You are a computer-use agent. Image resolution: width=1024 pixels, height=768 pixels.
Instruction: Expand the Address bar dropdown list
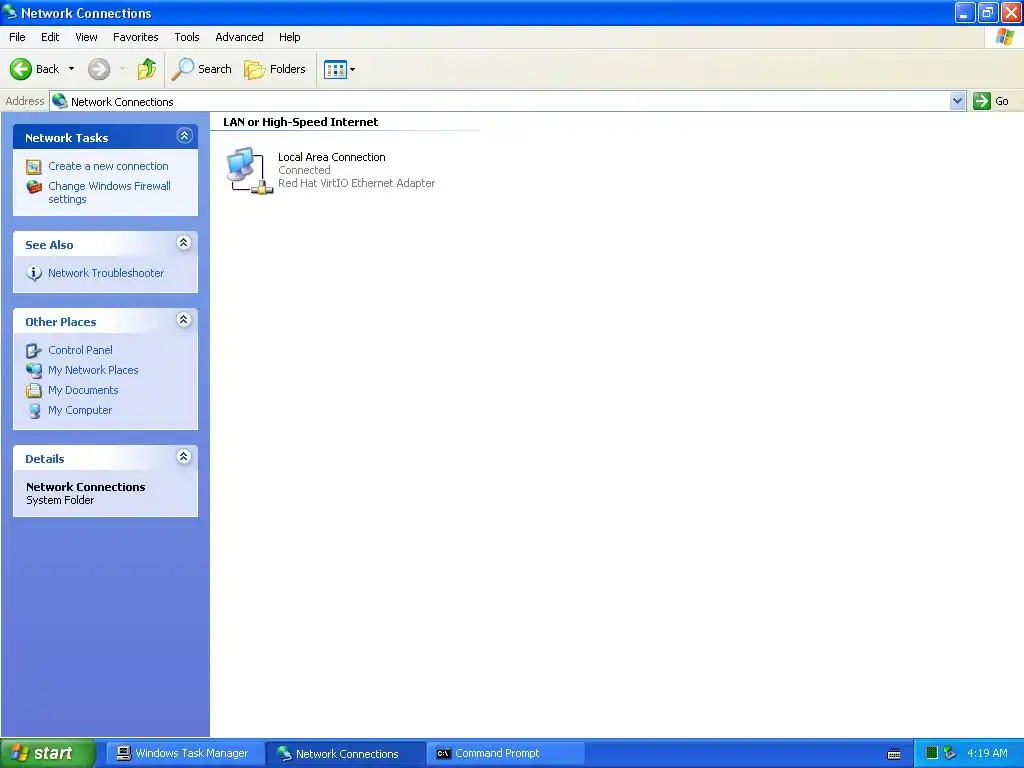(x=957, y=101)
